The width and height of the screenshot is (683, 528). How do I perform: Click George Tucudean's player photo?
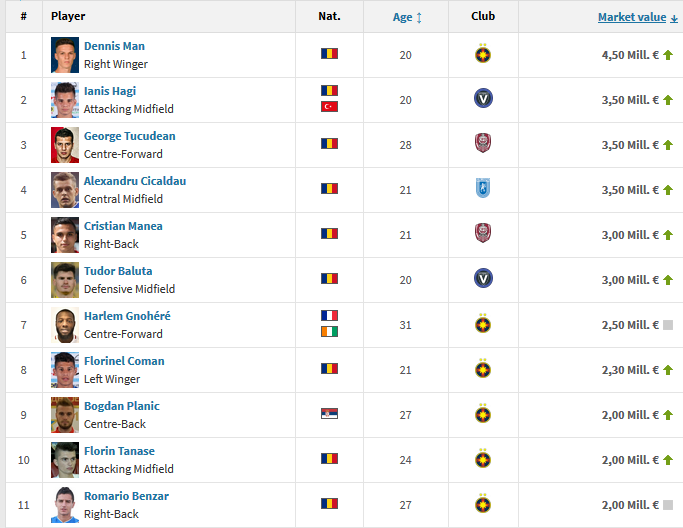pyautogui.click(x=65, y=144)
